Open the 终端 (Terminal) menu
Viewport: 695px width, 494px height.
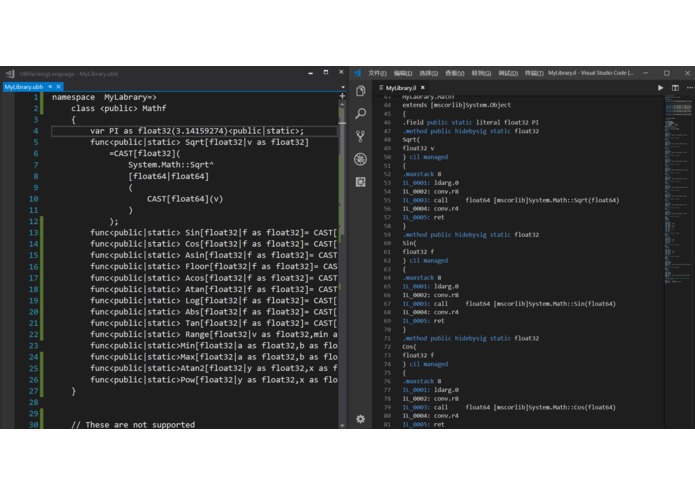pos(534,73)
